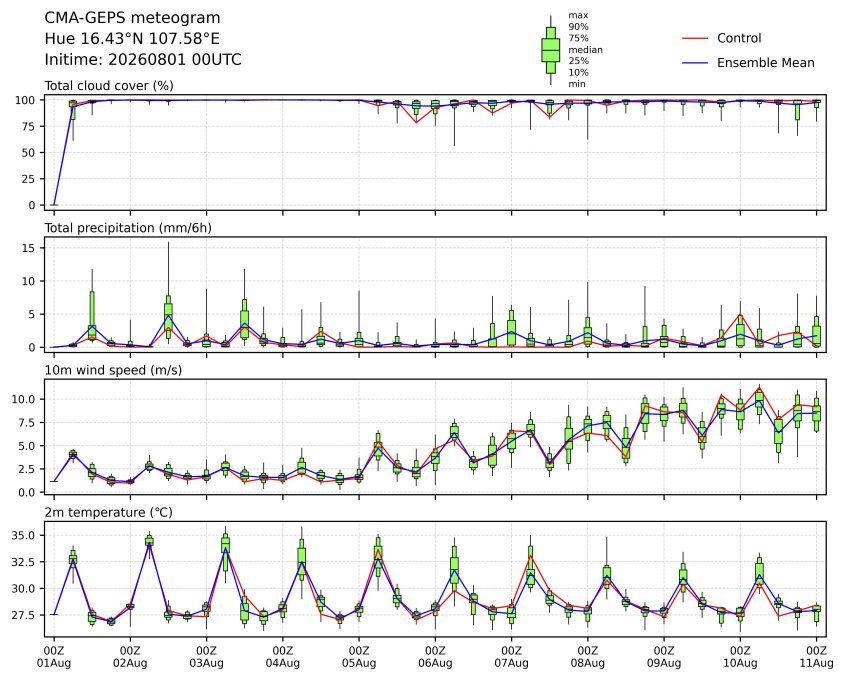Click the '00Z 10Aug' x-axis label
Image resolution: width=845 pixels, height=680 pixels.
740,657
